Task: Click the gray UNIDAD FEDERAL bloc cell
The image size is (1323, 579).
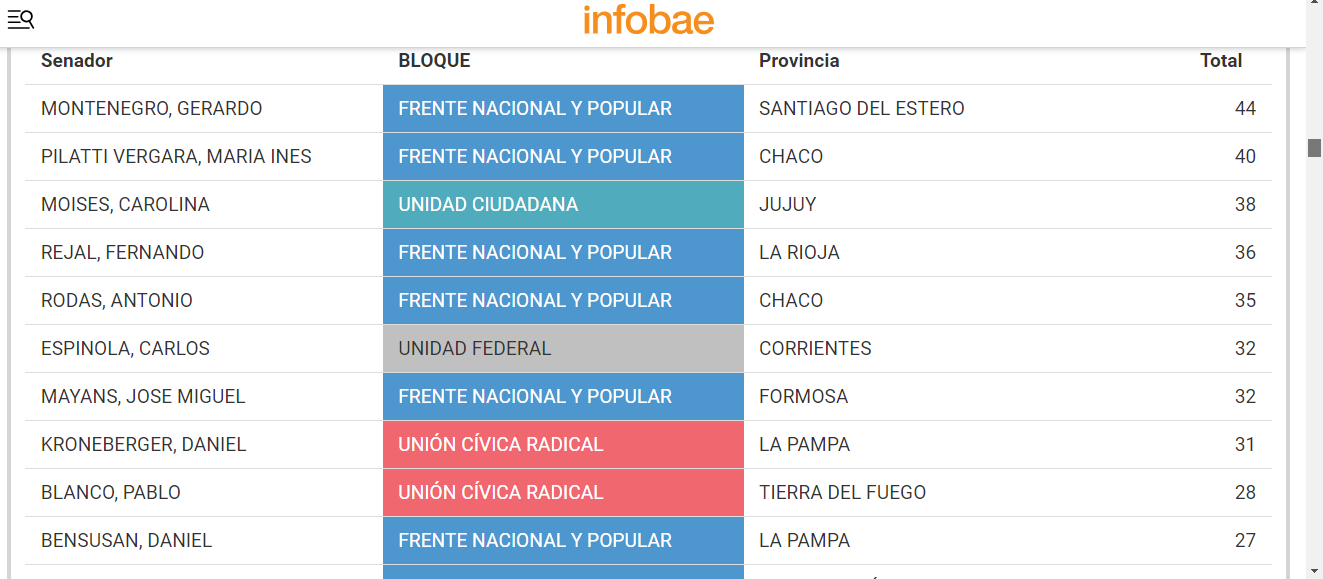Action: coord(563,349)
